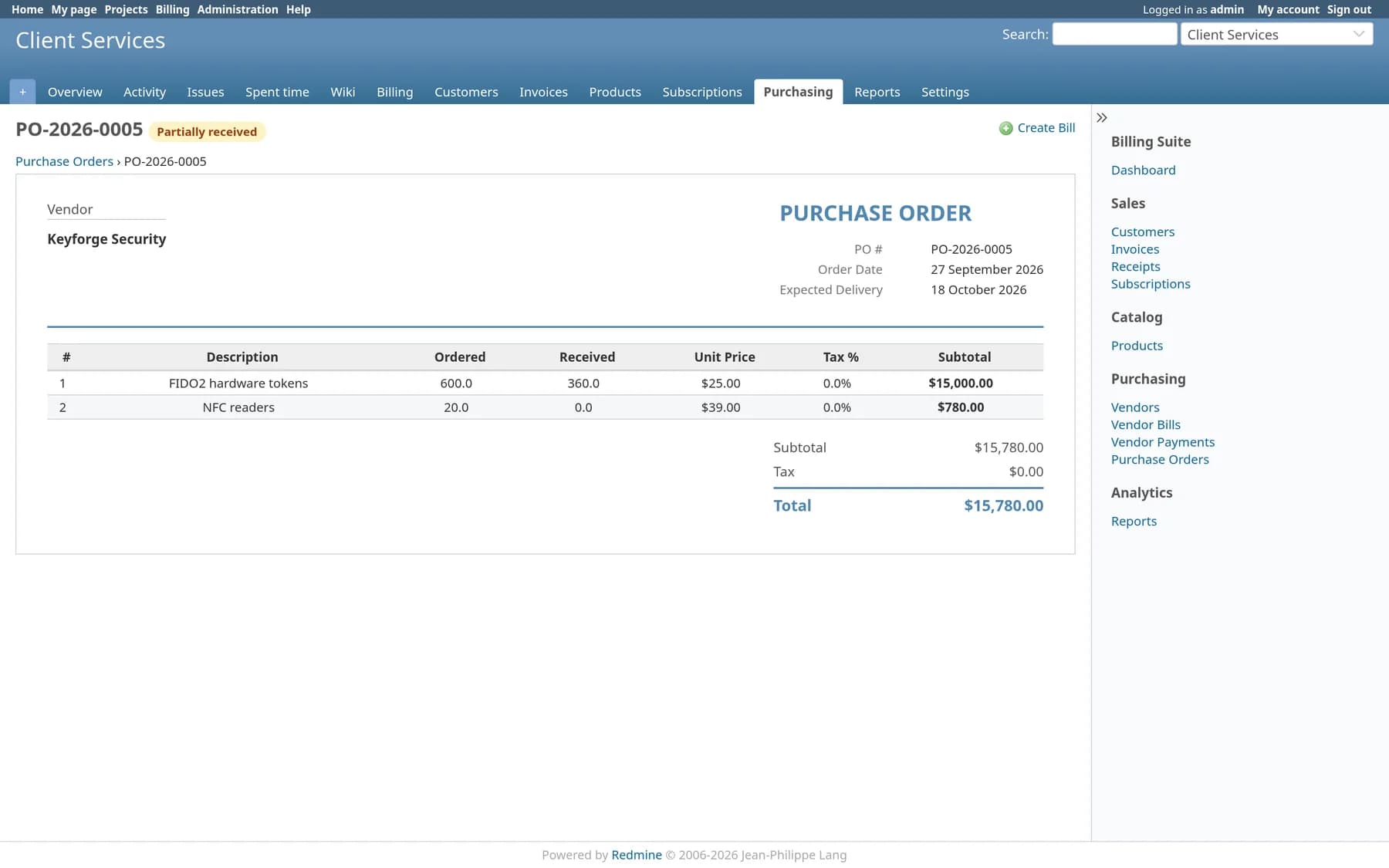
Task: Open Customers link in sidebar Sales
Action: 1142,231
